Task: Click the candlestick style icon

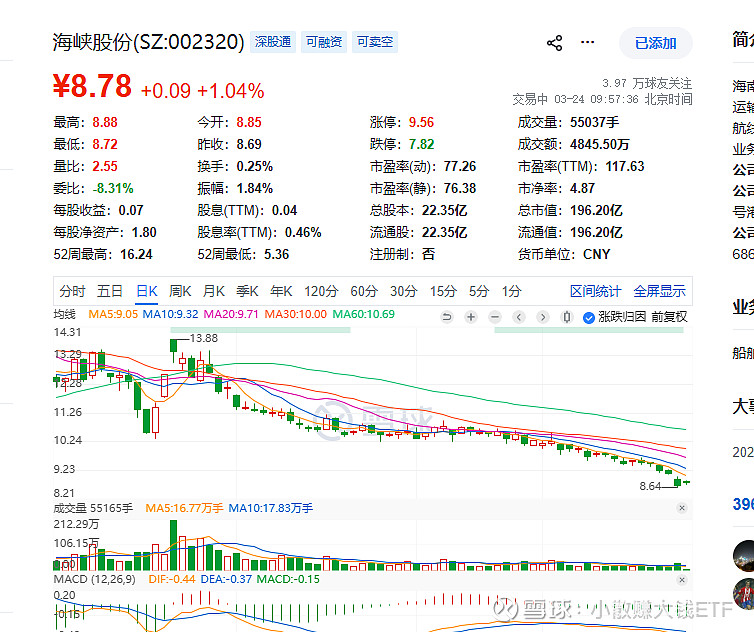Action: (567, 317)
